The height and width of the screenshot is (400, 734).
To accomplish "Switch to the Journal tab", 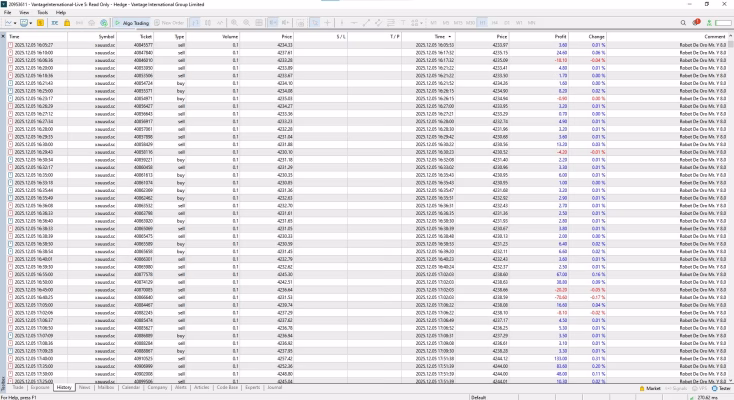I will tap(274, 387).
